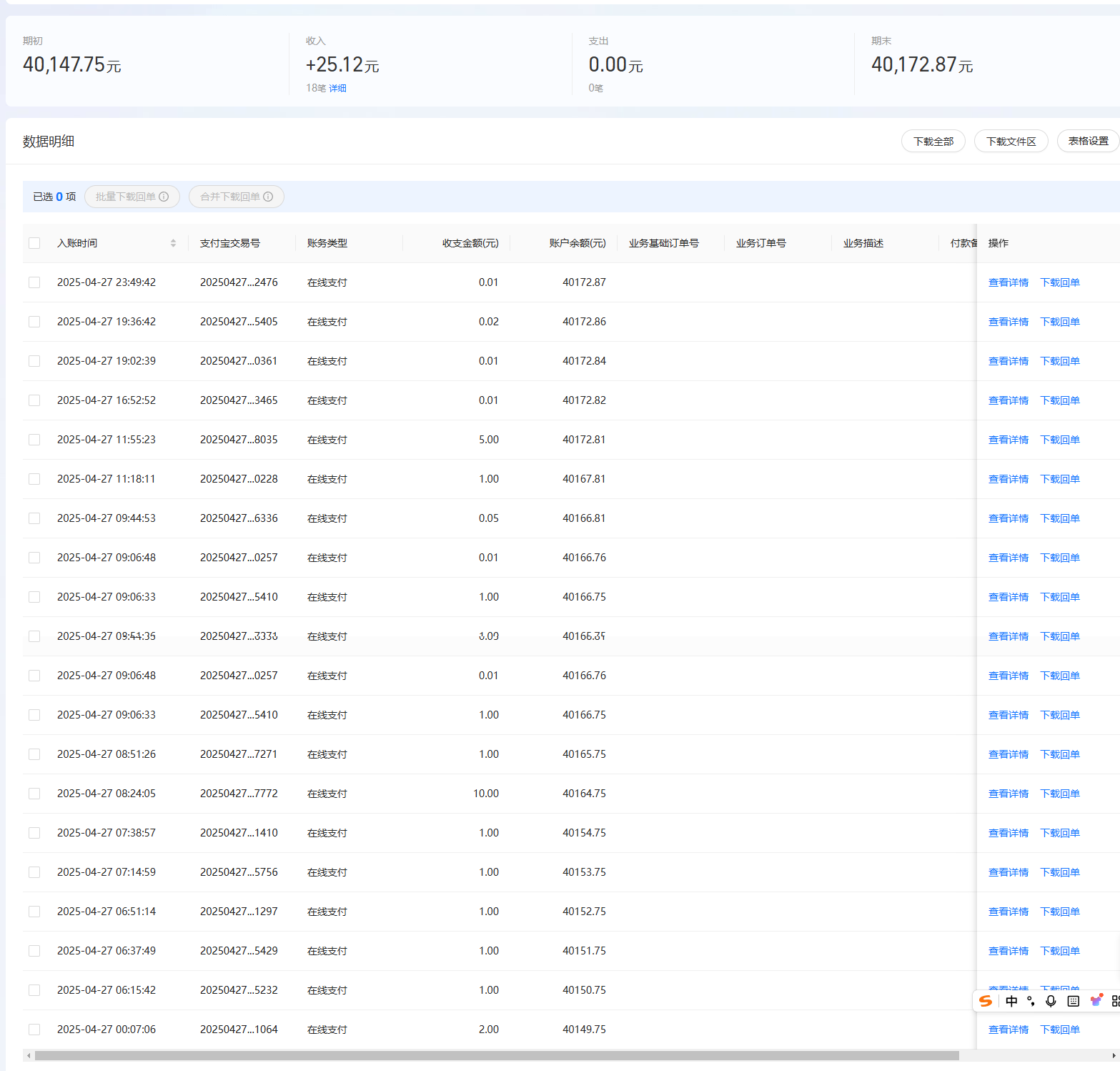The height and width of the screenshot is (1071, 1120).
Task: Click info icon beside 批量下载回单
Action: (164, 197)
